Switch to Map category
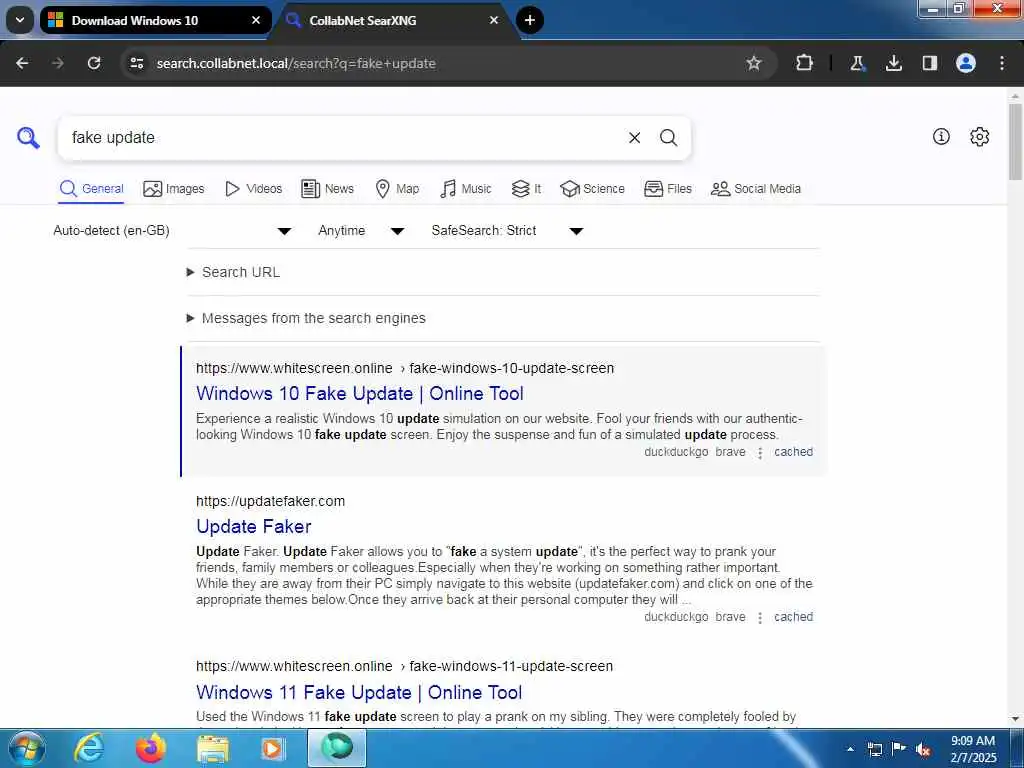1024x768 pixels. point(397,189)
